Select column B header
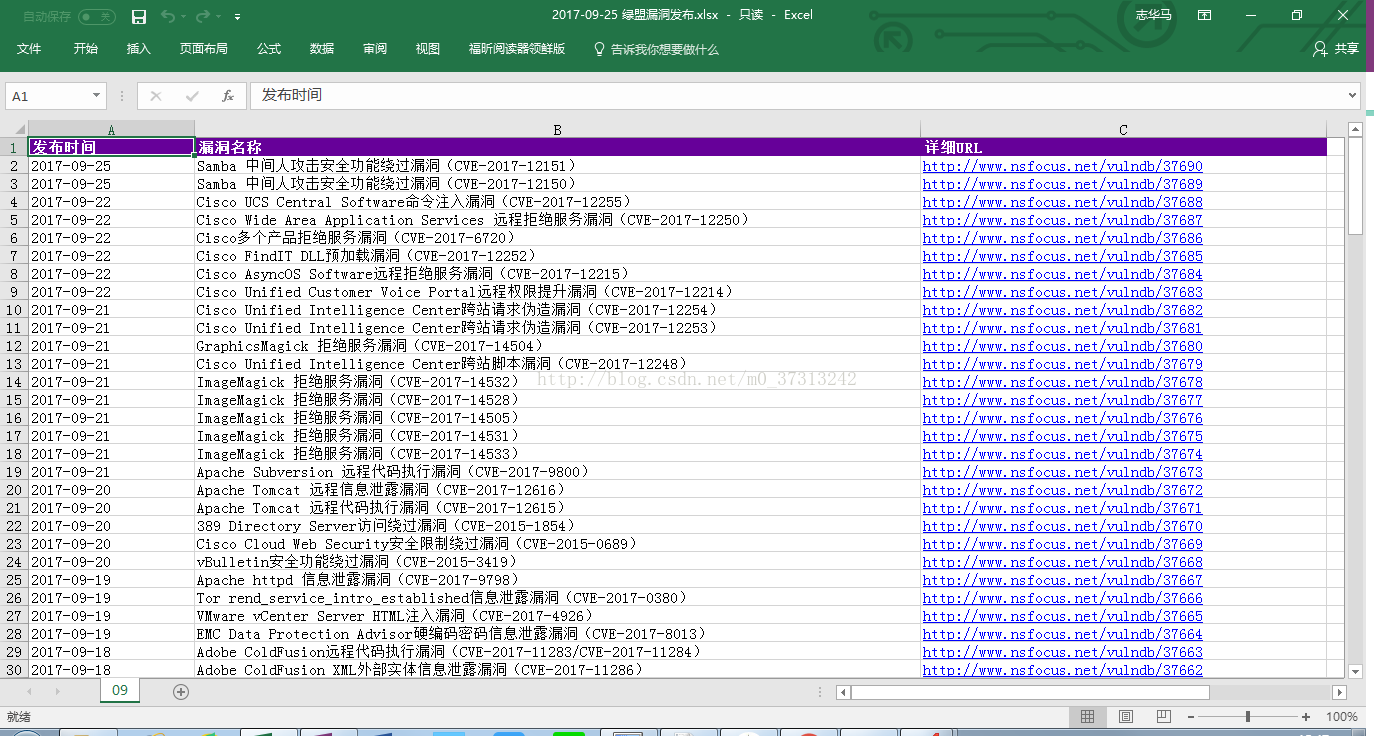Image resolution: width=1374 pixels, height=736 pixels. pos(557,130)
